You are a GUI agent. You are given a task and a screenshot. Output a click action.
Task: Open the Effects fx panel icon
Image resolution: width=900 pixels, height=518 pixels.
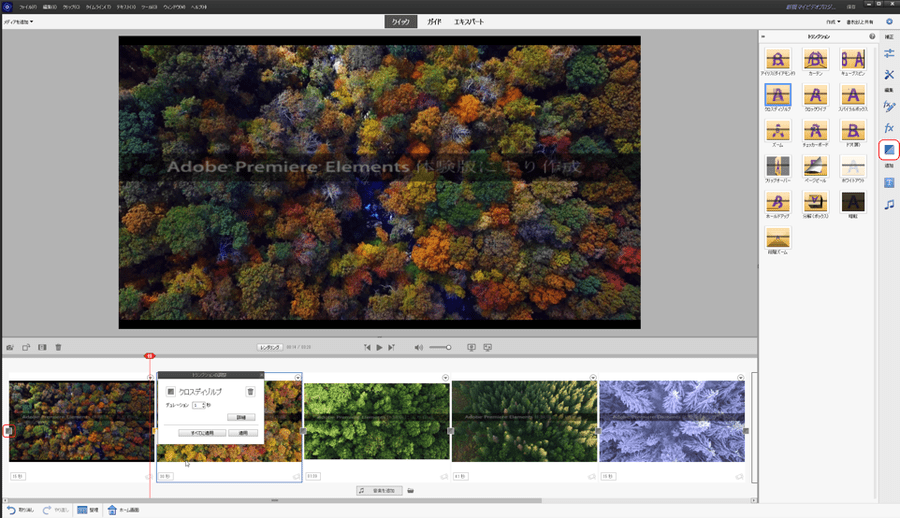tap(889, 127)
